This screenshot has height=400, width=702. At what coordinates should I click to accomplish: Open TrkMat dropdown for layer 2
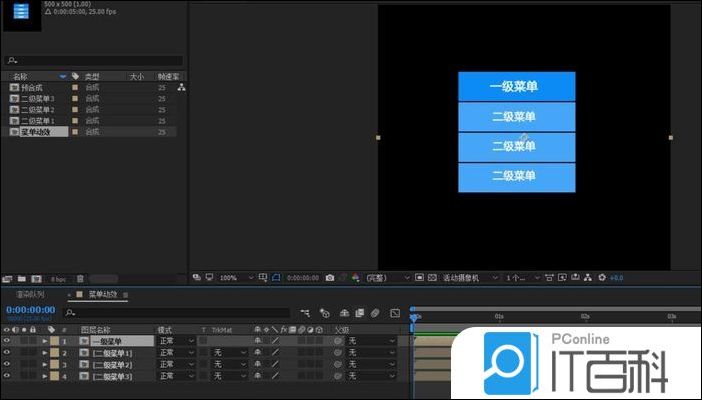click(229, 353)
